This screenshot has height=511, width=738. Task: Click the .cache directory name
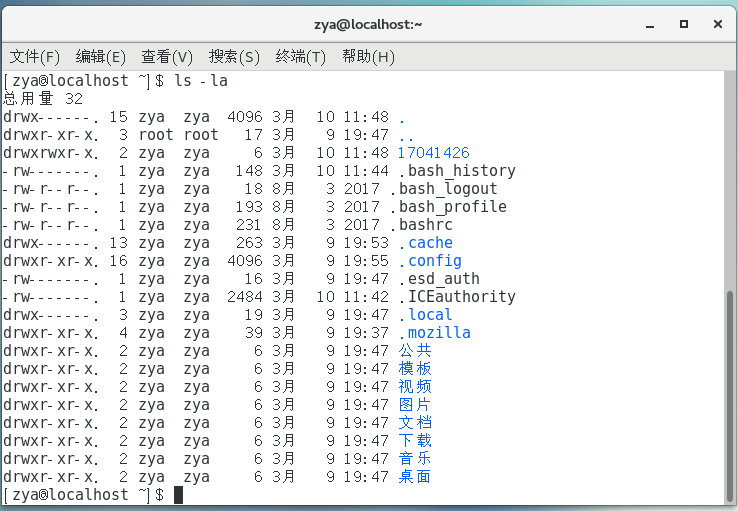pyautogui.click(x=425, y=243)
